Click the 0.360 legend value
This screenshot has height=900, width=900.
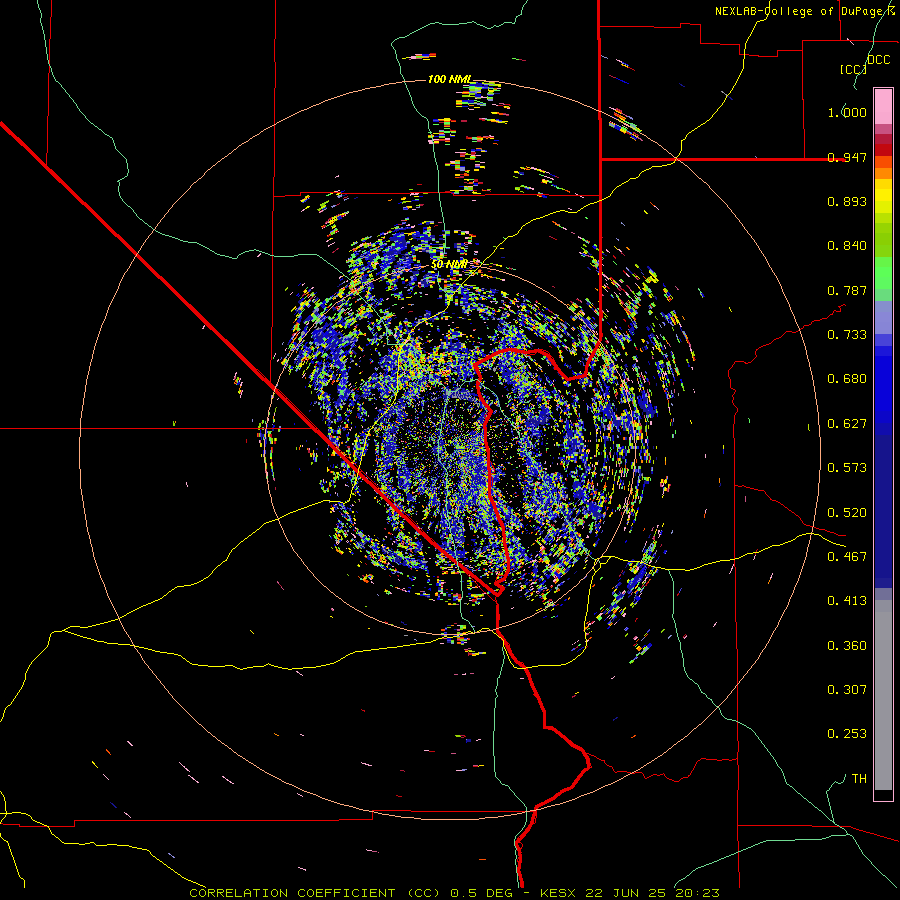point(847,646)
